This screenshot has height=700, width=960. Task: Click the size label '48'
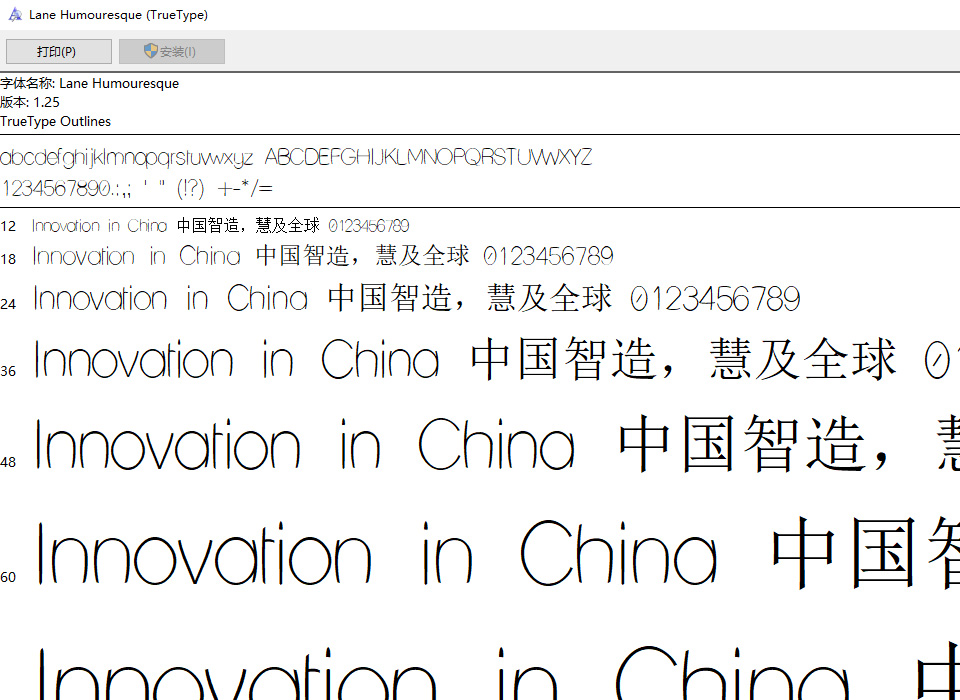(x=8, y=462)
